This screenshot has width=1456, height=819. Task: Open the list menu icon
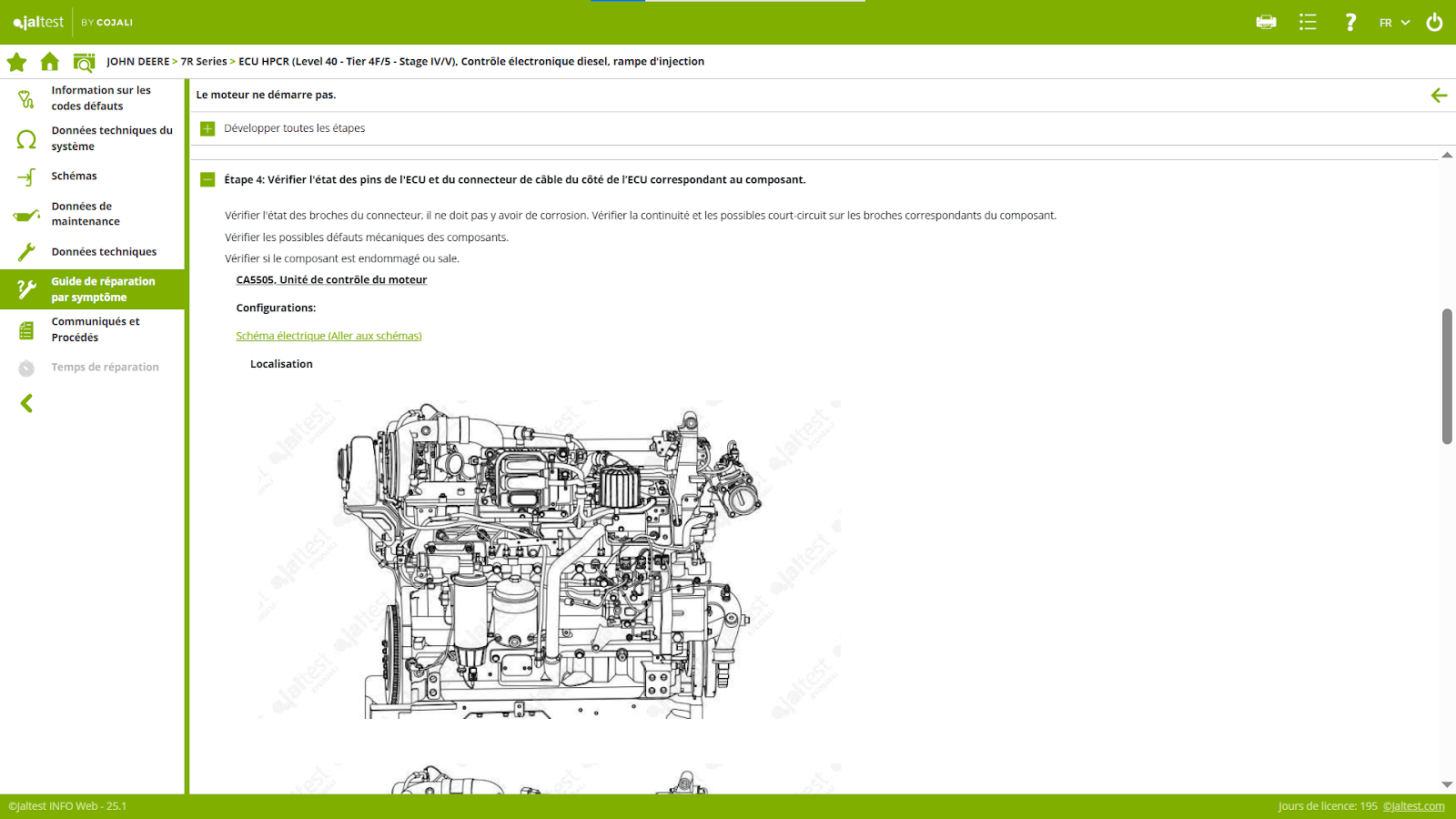(x=1308, y=22)
